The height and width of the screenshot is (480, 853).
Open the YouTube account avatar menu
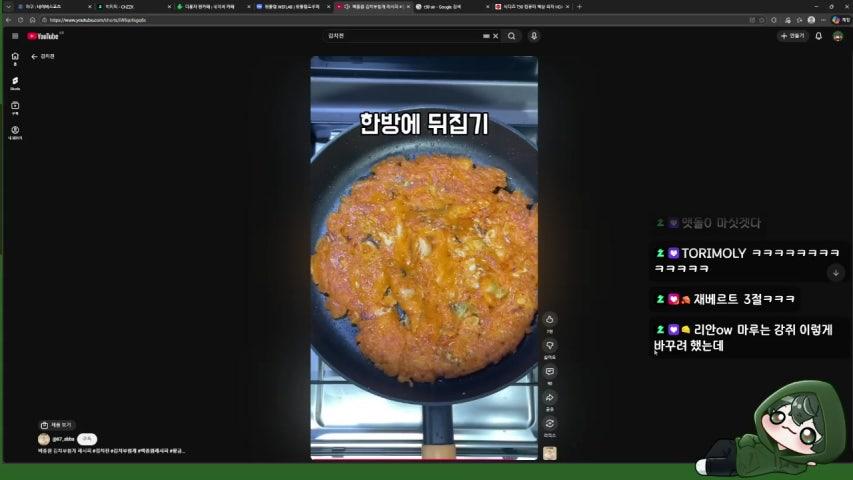(x=838, y=36)
